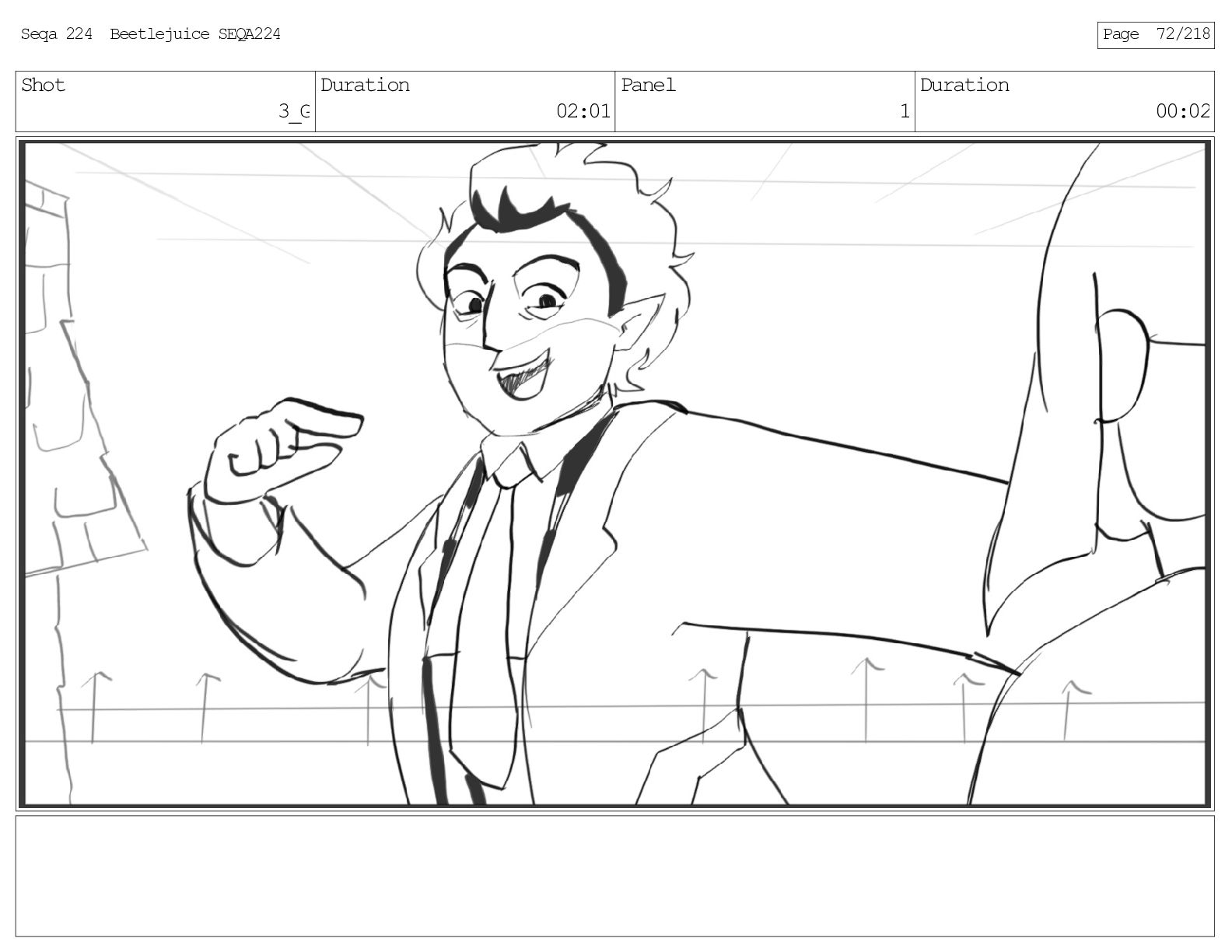Click the 'Page 72/218' page indicator

(x=1156, y=34)
